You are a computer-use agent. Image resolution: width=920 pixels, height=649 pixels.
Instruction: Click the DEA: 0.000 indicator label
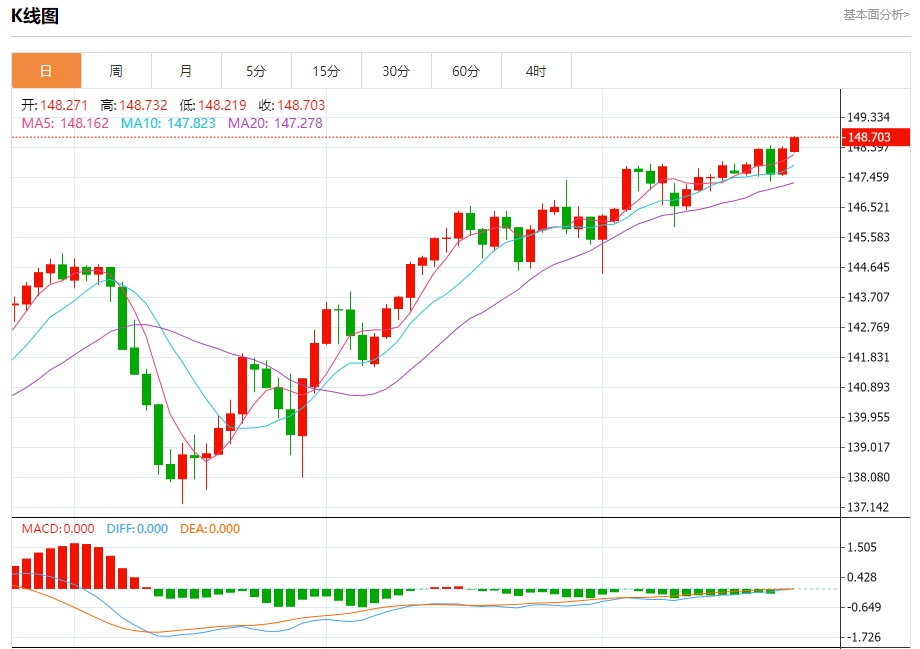point(210,529)
